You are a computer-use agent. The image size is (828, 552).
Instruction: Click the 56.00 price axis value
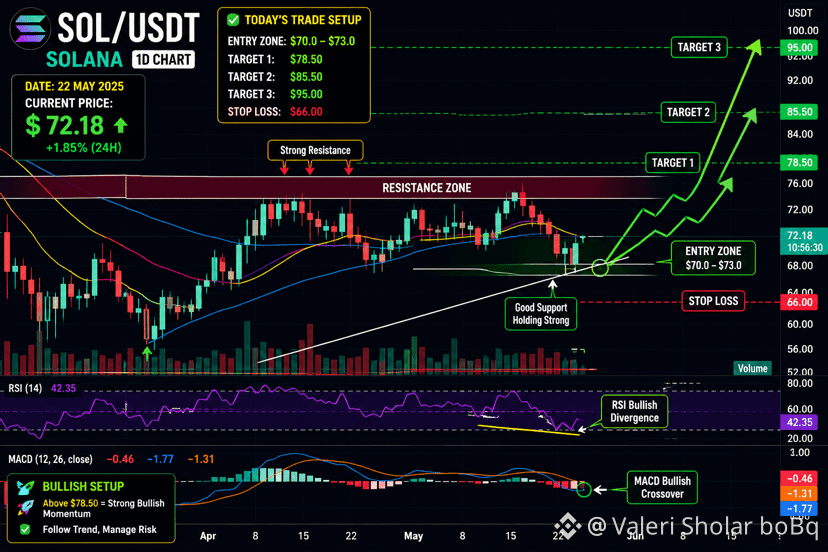800,349
